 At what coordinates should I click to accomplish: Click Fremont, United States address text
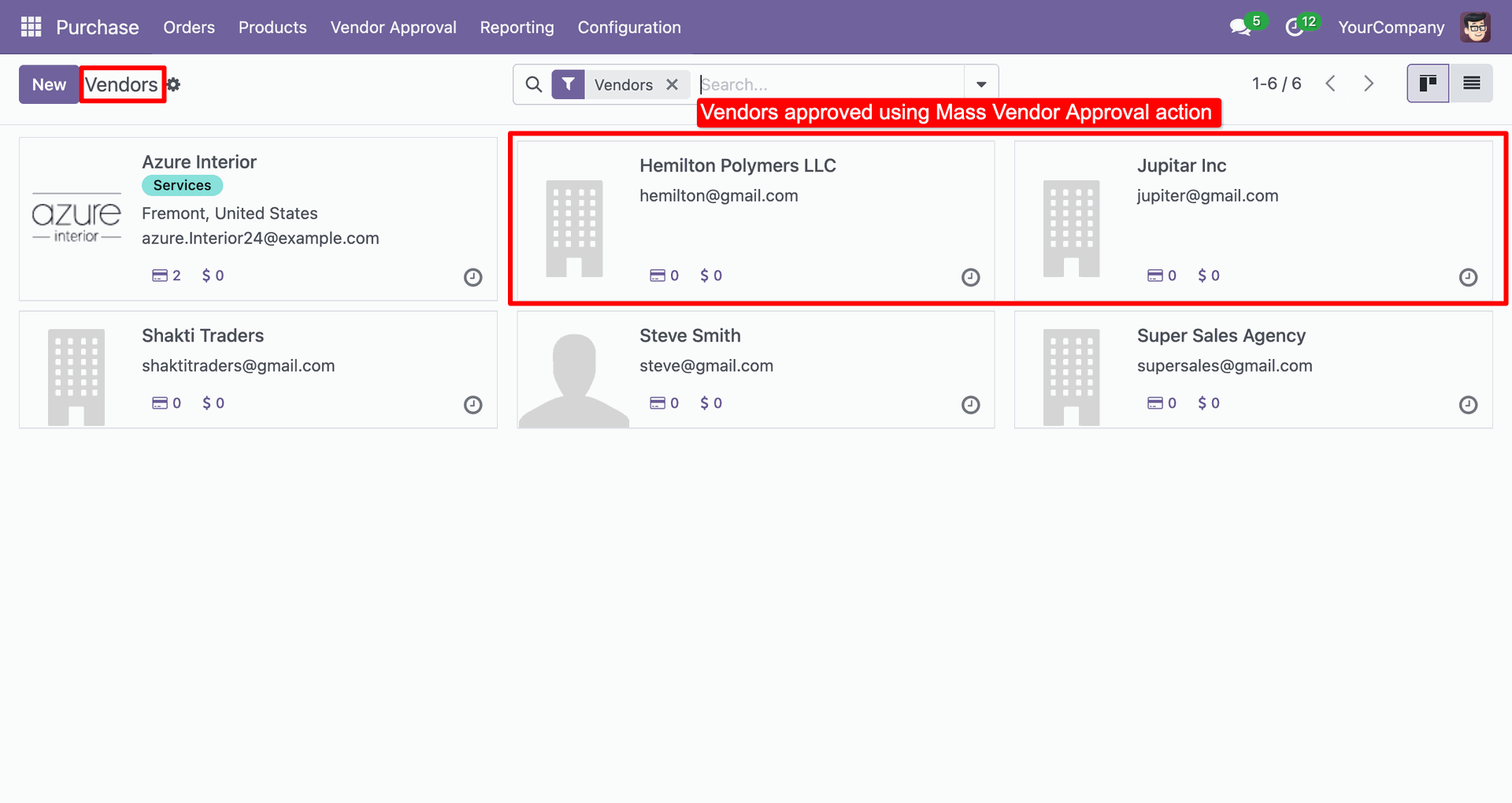point(229,213)
